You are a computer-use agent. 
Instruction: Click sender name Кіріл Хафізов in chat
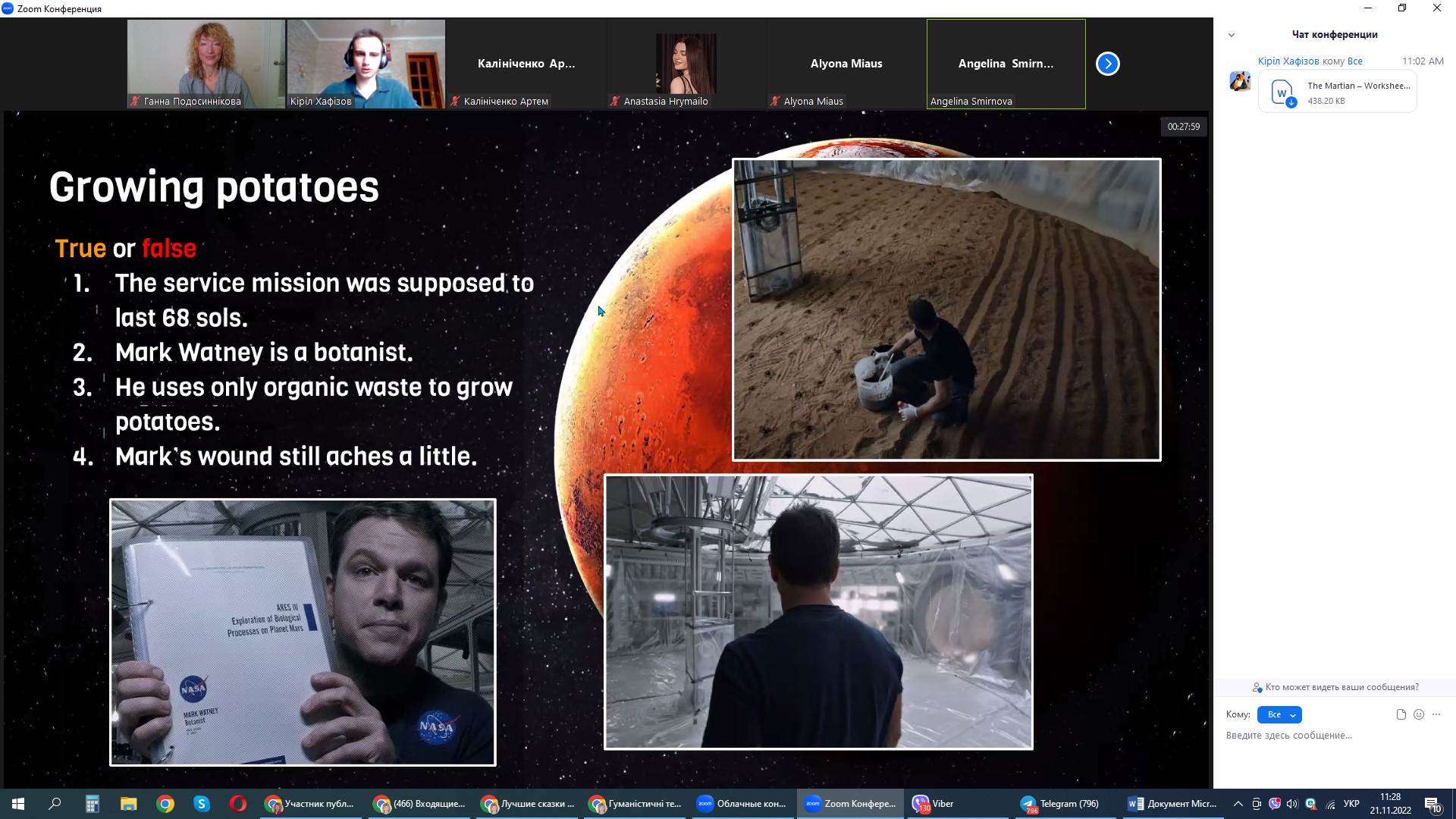point(1288,61)
